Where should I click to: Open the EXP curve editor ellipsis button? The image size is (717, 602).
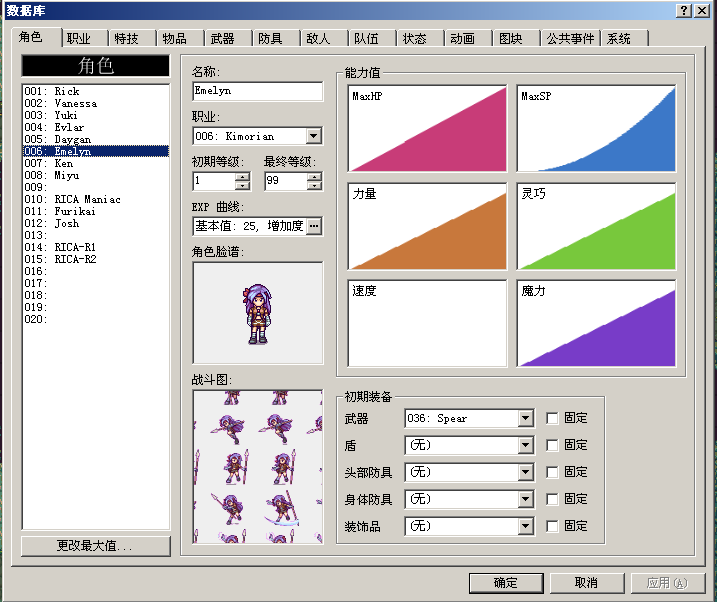(x=314, y=226)
